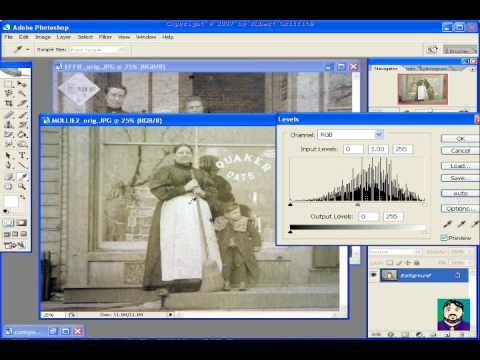Open the Navigator panel options menu
Screen dimensions: 480x360
[x=473, y=69]
